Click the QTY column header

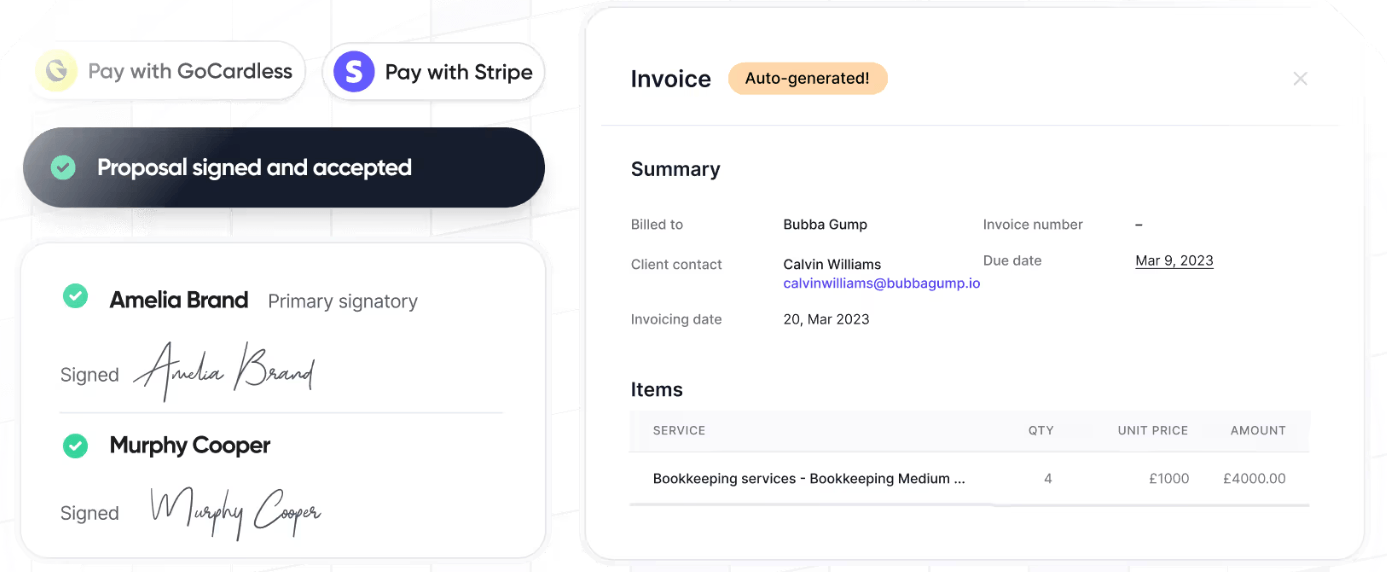pos(1041,430)
